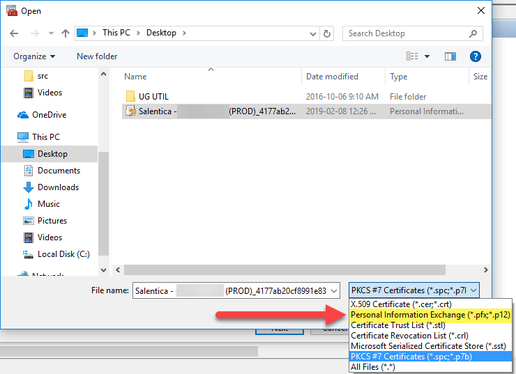Image resolution: width=516 pixels, height=374 pixels.
Task: Select the Salentica PROD certificate file
Action: tap(306, 111)
